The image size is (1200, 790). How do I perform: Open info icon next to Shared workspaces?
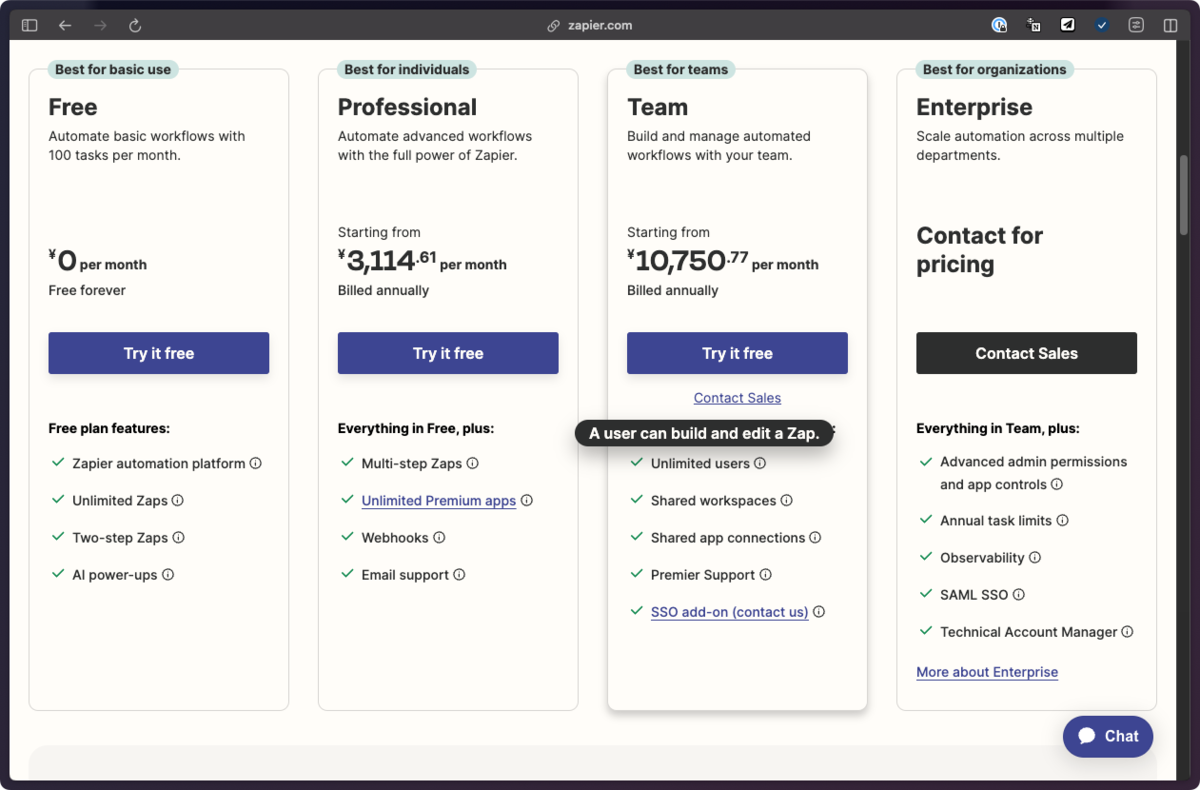[787, 500]
